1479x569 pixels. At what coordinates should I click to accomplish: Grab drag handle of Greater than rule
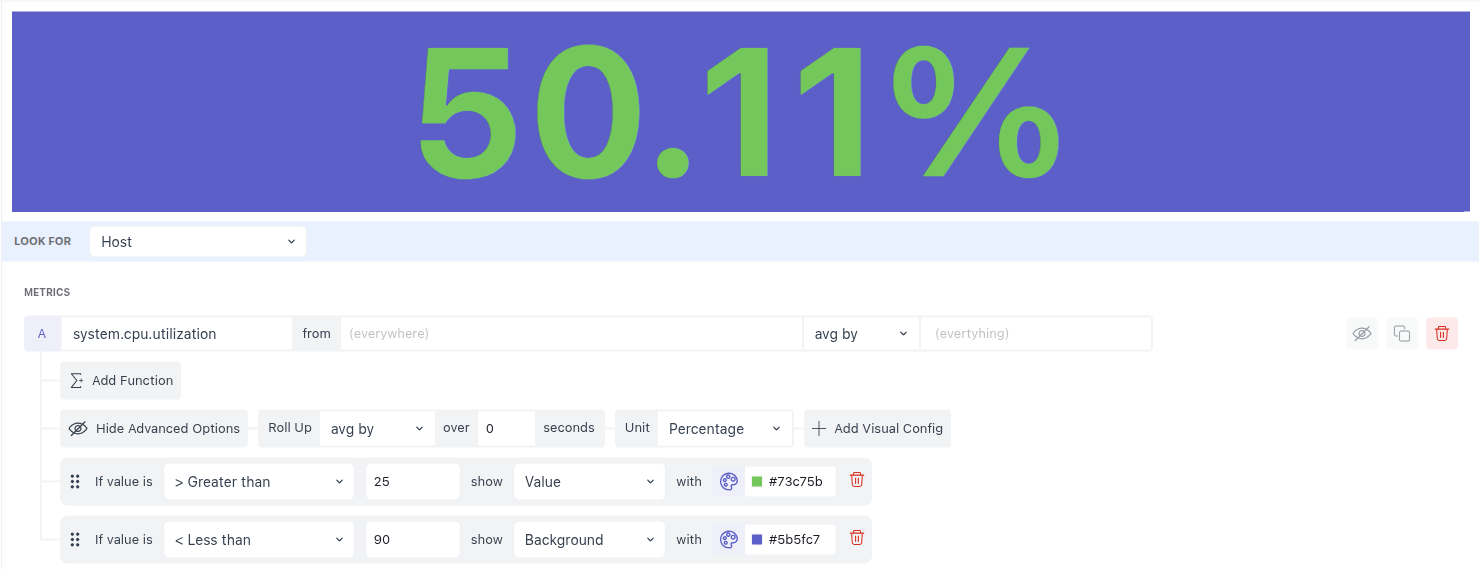tap(75, 482)
